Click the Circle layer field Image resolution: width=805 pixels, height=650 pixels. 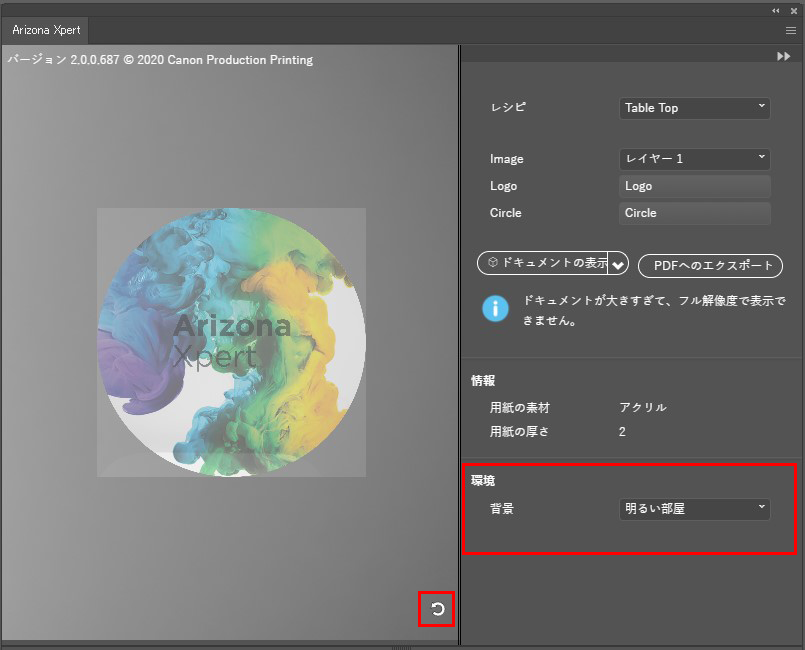tap(695, 213)
